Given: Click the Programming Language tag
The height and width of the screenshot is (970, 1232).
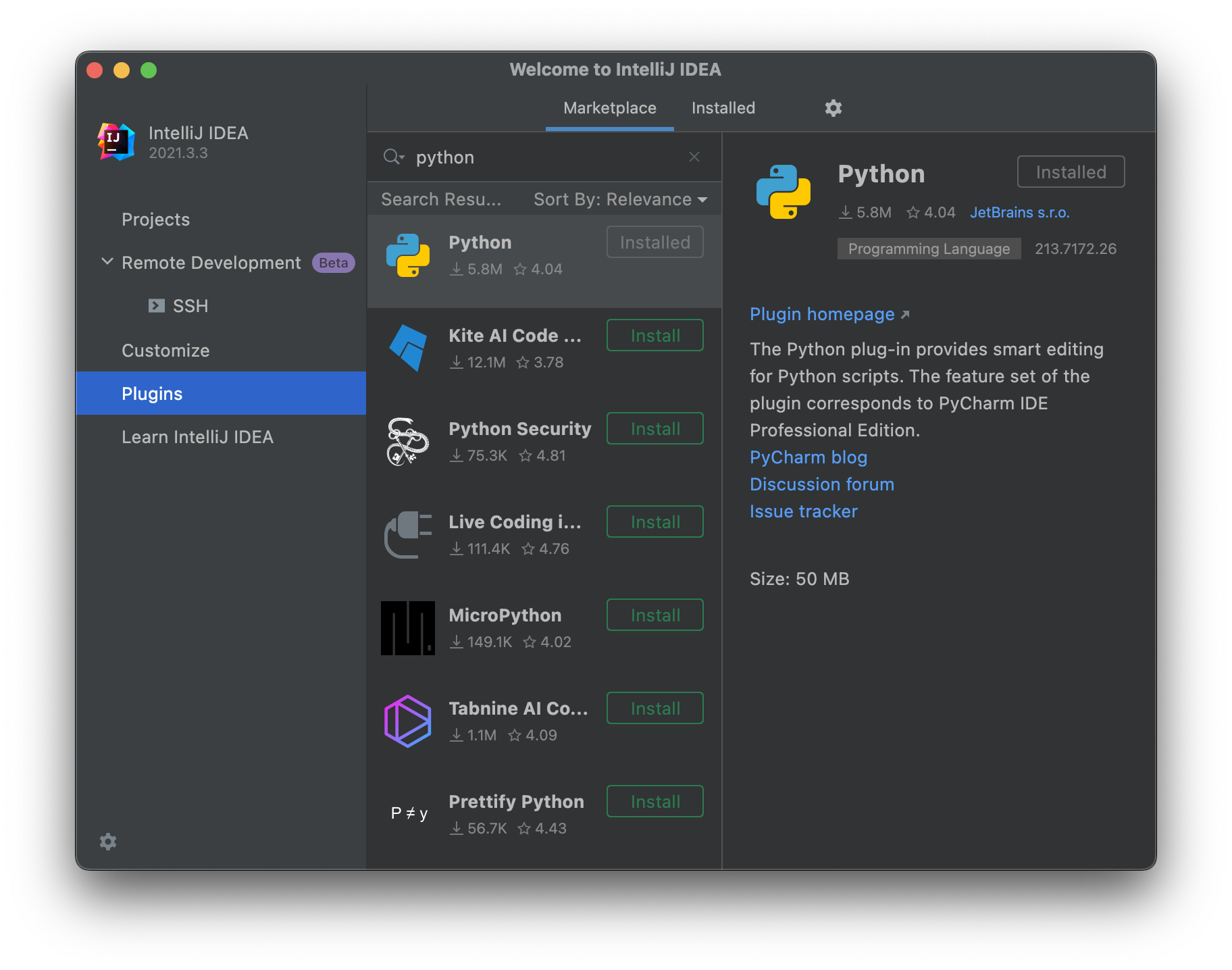Looking at the screenshot, I should point(929,249).
